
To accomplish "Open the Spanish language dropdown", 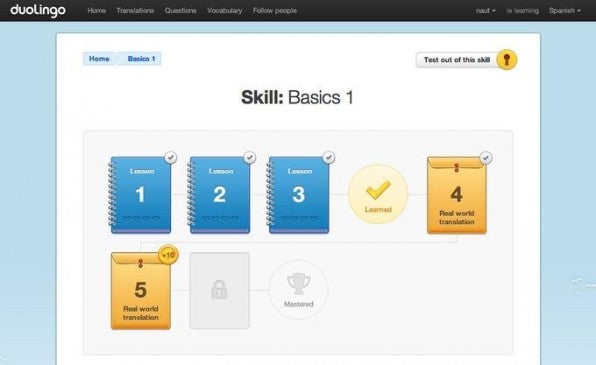I will 564,11.
